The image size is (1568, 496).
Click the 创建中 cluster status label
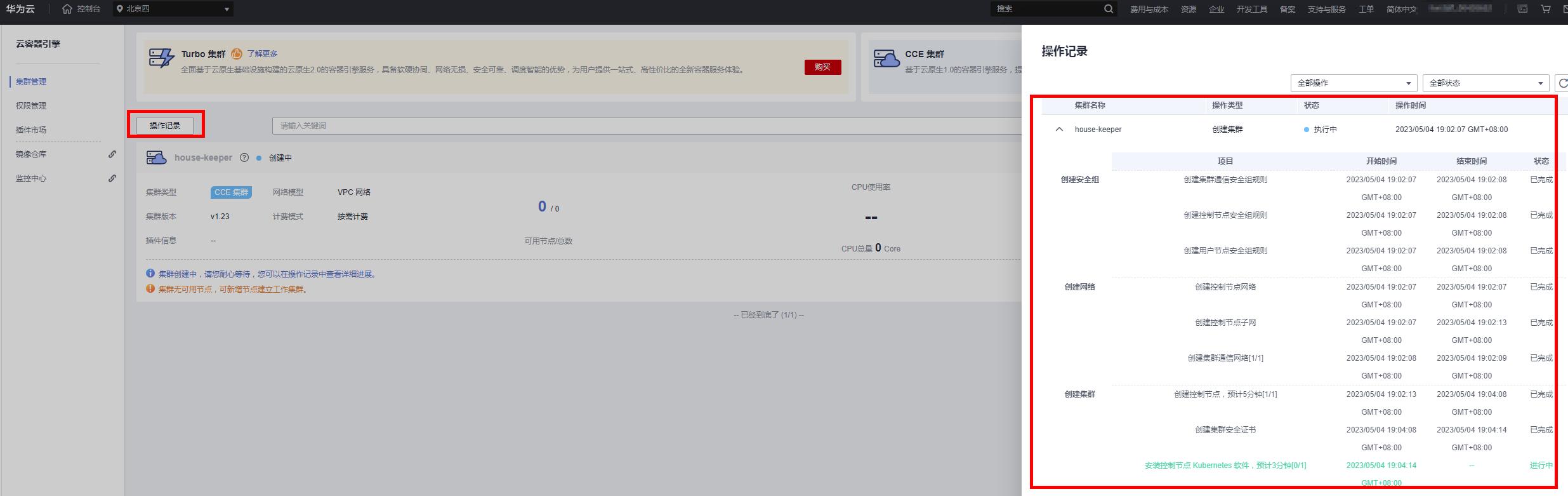(x=280, y=158)
